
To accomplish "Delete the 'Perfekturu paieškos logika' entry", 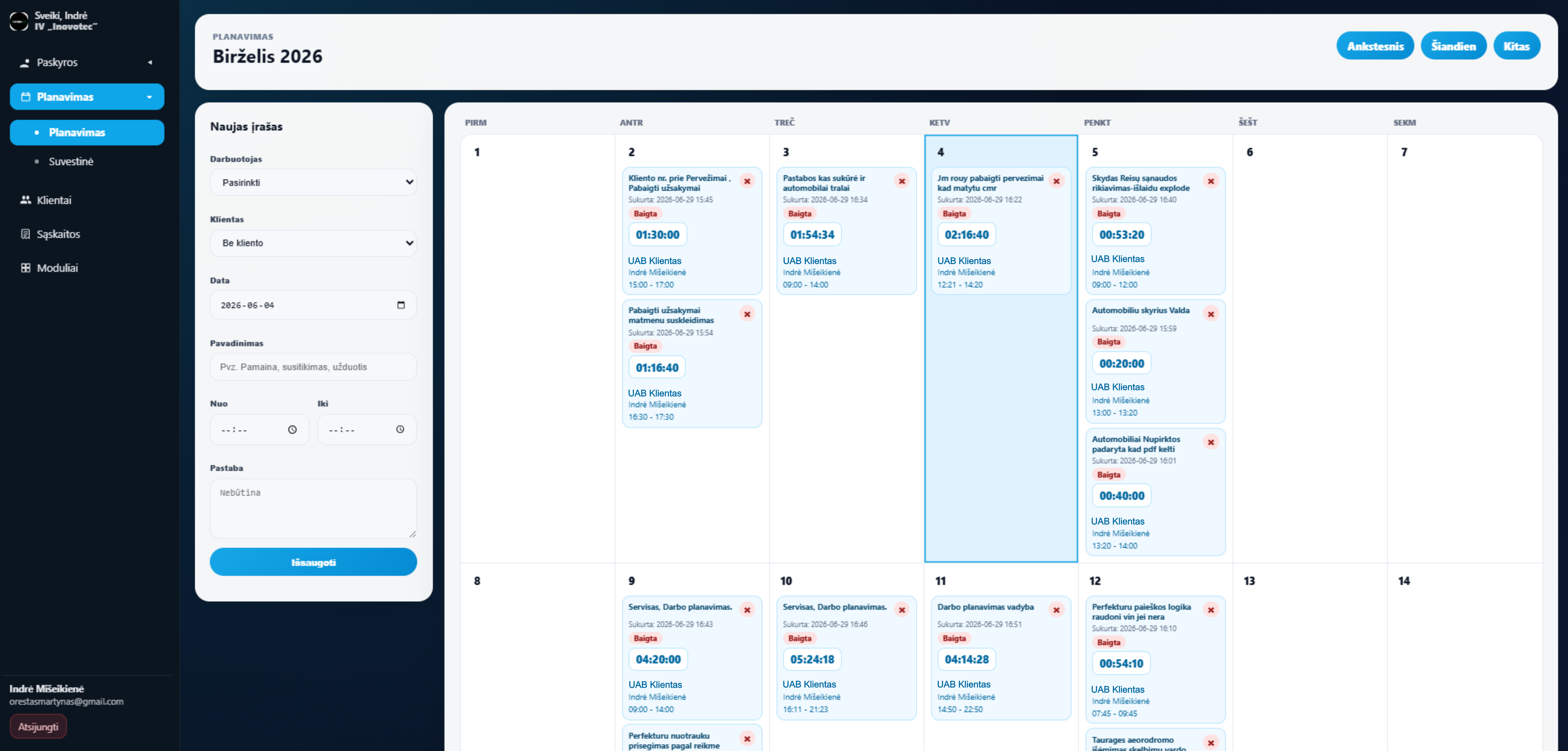I will [1211, 610].
